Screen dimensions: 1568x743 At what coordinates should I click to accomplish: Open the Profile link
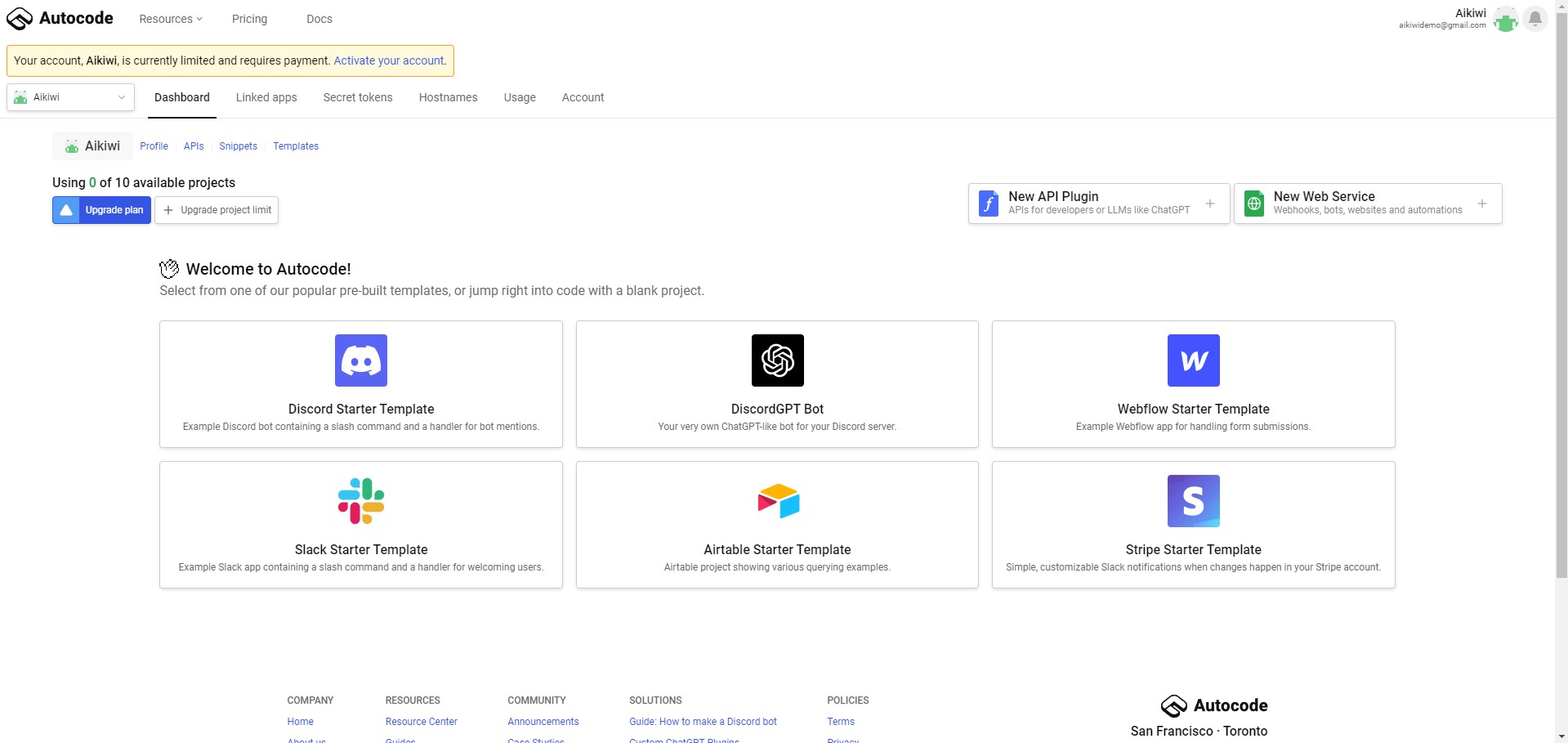click(x=154, y=146)
